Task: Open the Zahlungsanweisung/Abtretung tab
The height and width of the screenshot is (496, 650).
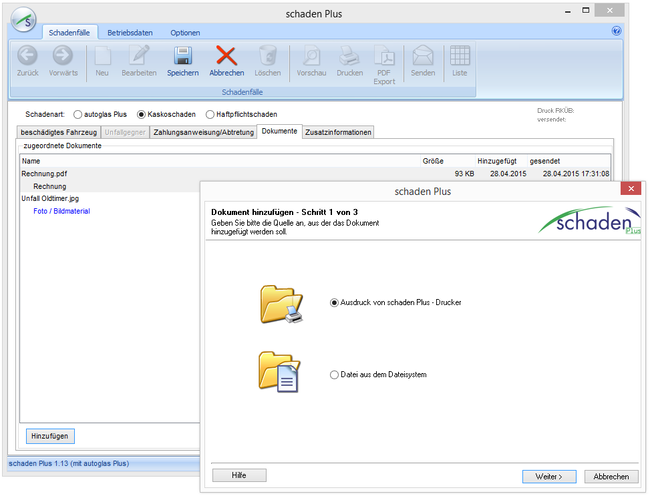Action: [204, 132]
